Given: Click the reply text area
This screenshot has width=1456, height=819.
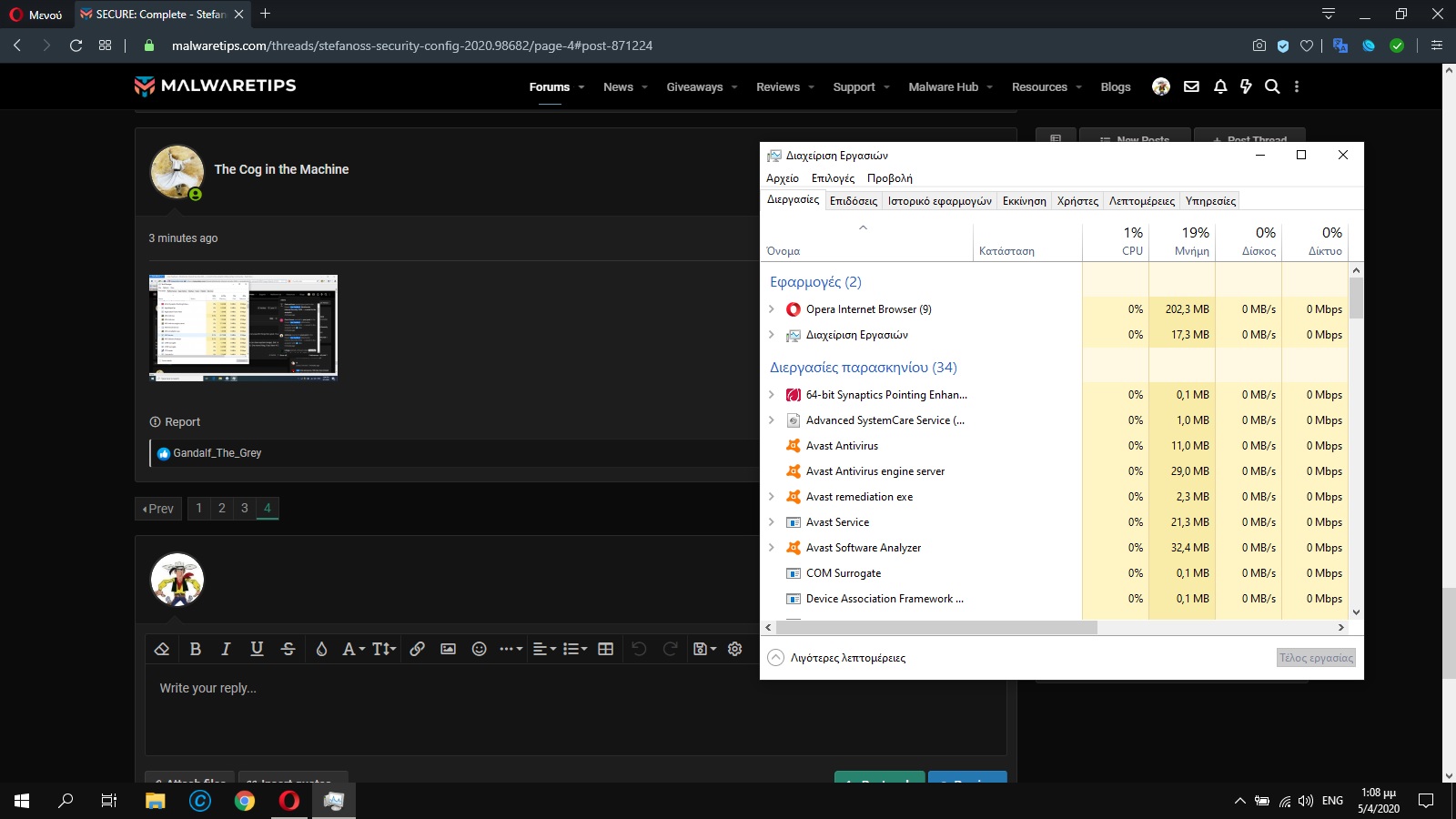Looking at the screenshot, I should point(575,712).
